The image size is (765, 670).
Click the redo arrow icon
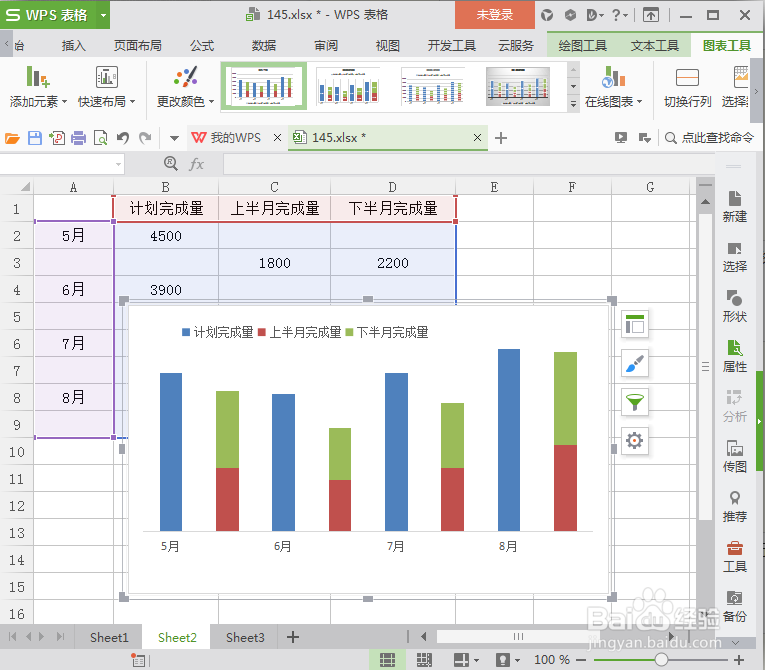pos(145,138)
